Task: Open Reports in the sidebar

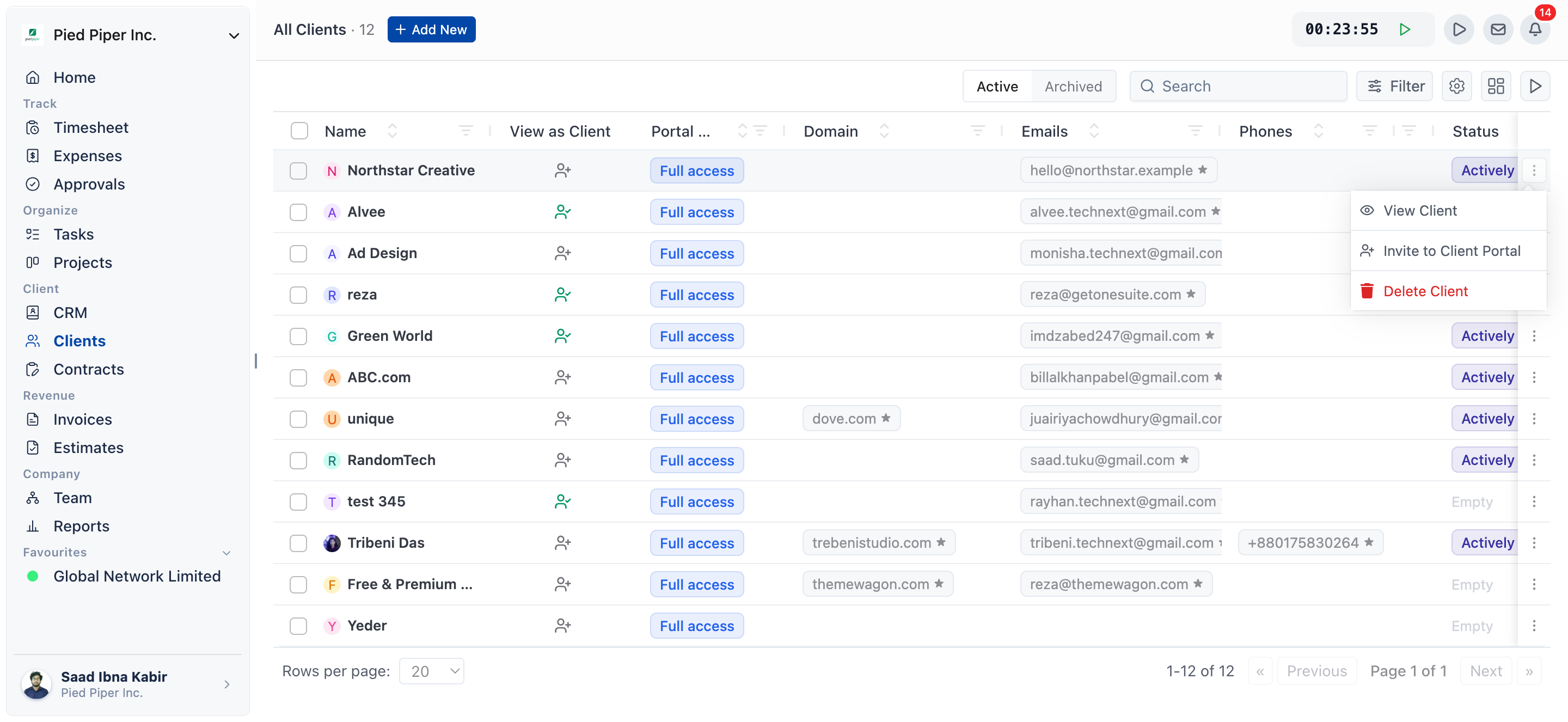Action: pos(81,526)
